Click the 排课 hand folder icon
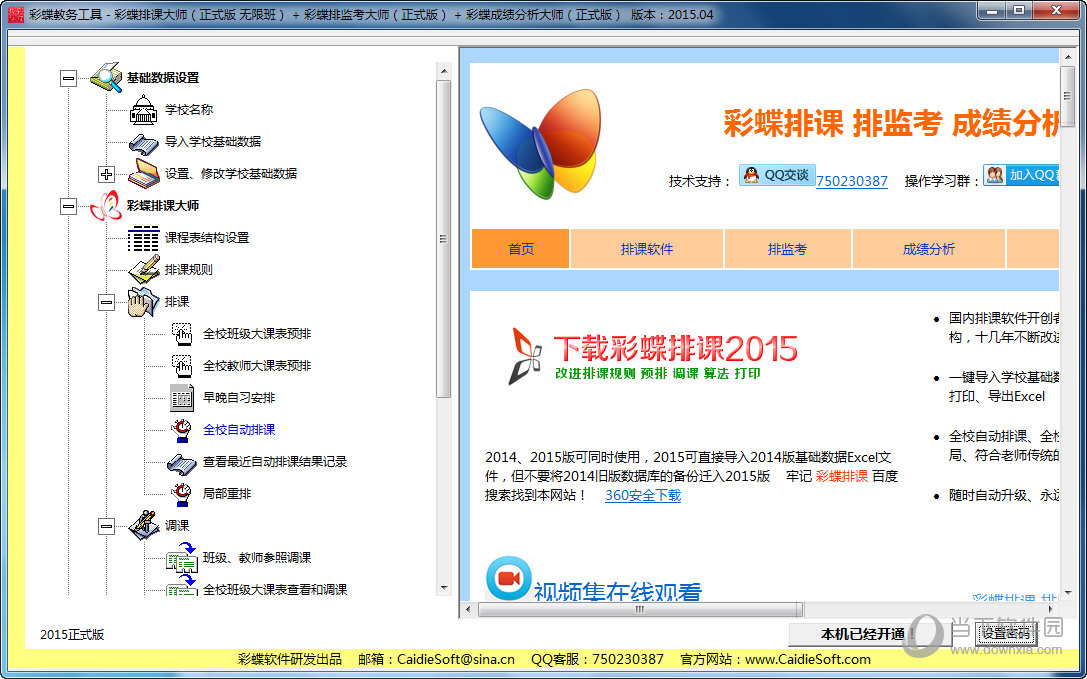Screen dimensions: 1087x679 coord(144,302)
